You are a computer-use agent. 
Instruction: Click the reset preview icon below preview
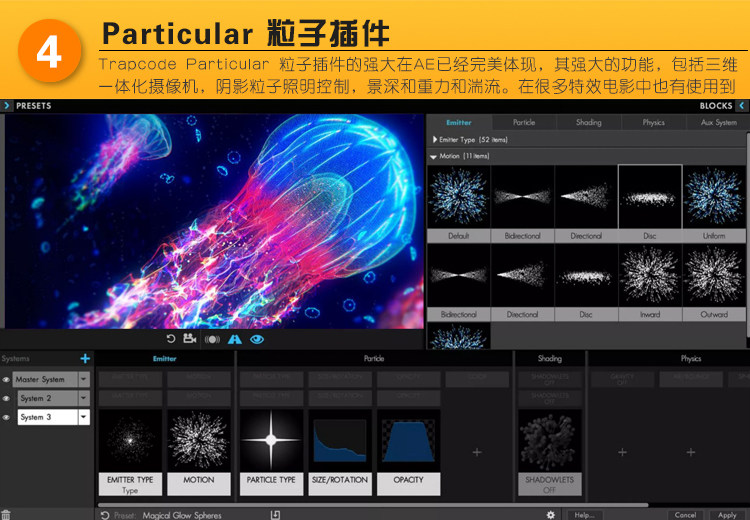click(x=171, y=339)
